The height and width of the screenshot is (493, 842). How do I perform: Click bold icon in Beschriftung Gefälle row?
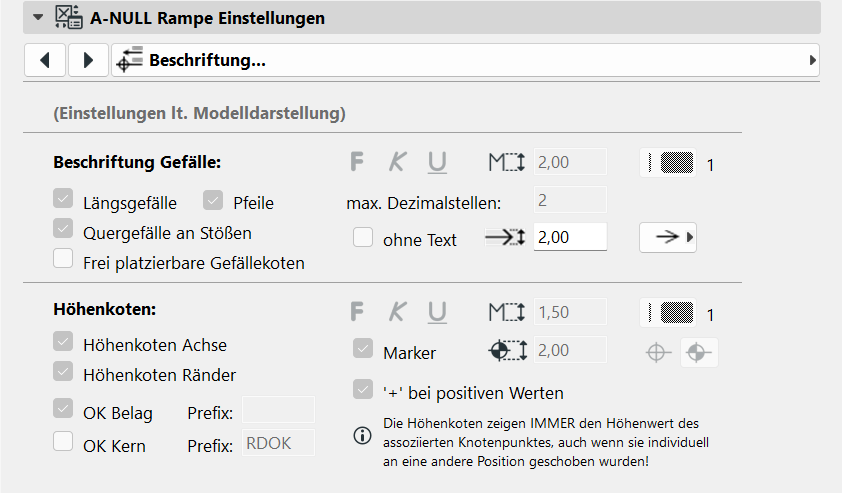click(x=358, y=162)
